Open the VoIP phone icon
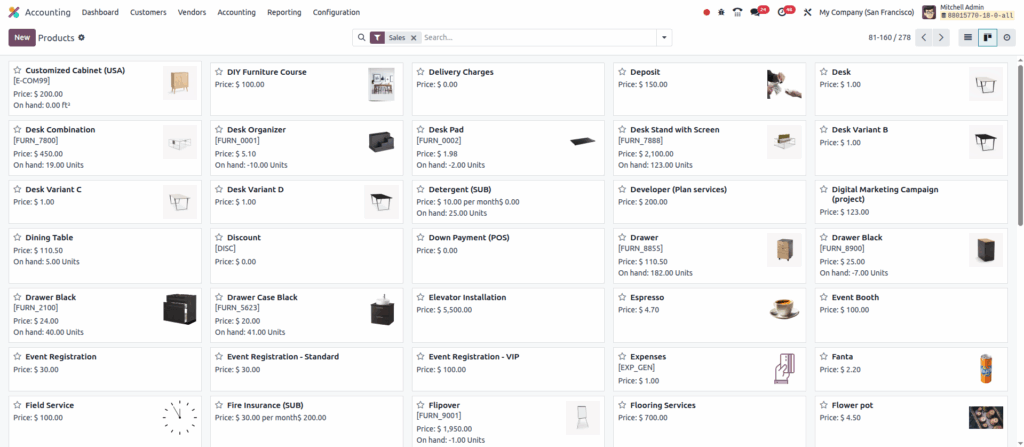This screenshot has width=1024, height=447. click(x=738, y=12)
